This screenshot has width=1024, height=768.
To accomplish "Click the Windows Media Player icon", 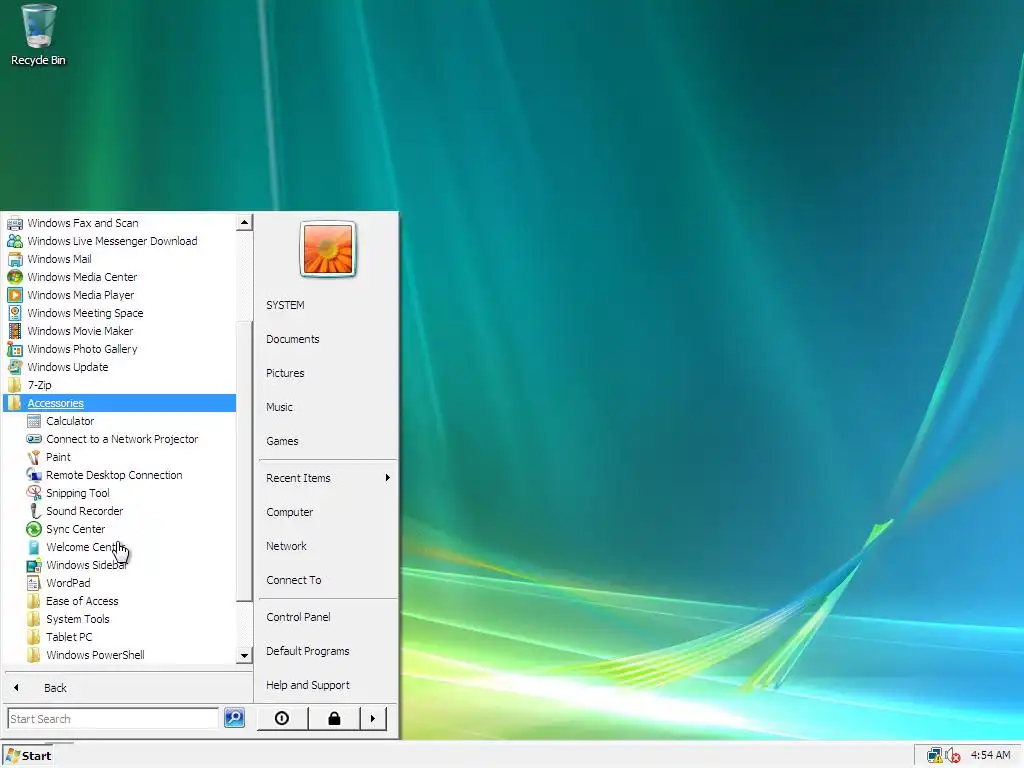I will (x=14, y=295).
